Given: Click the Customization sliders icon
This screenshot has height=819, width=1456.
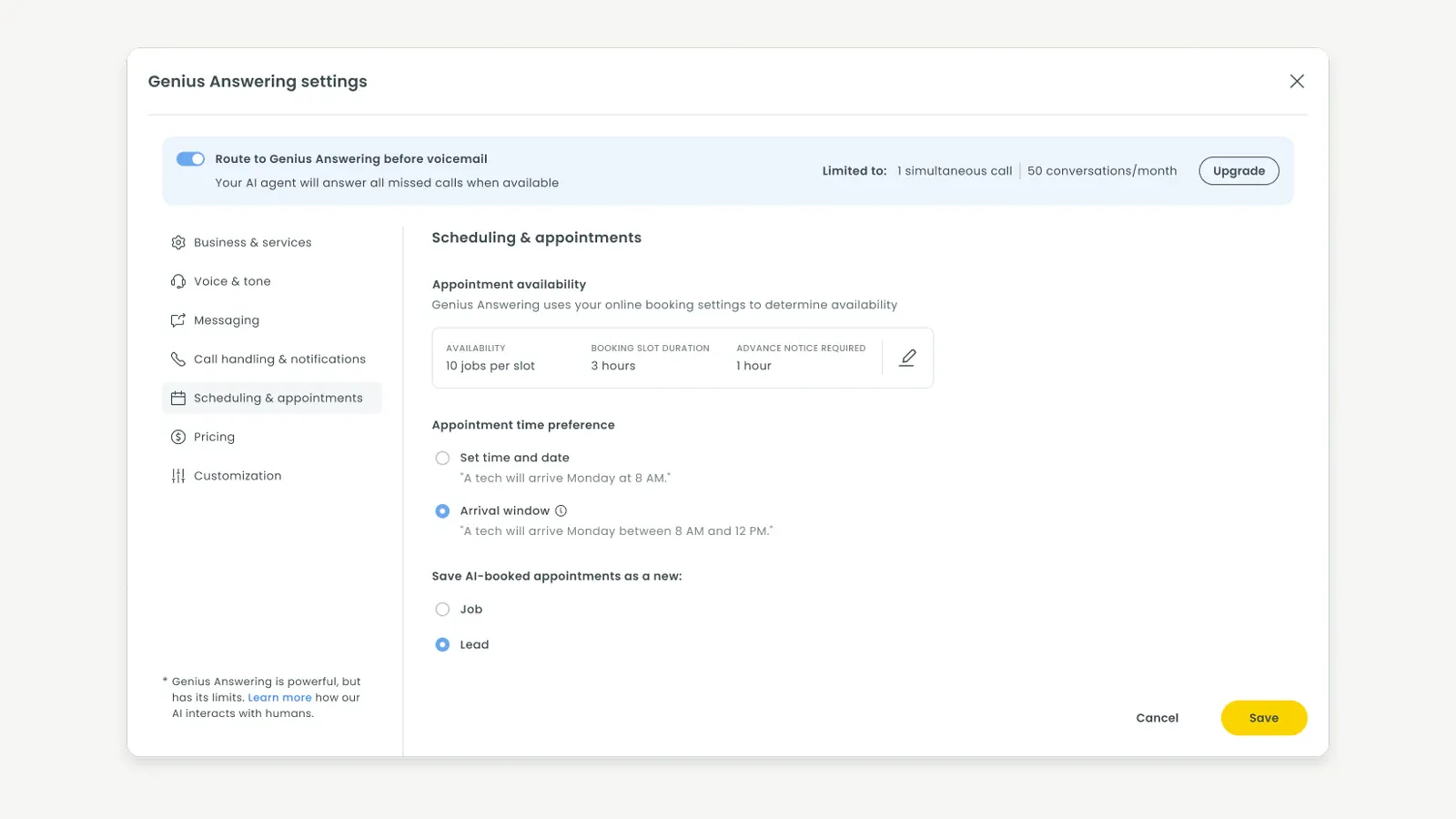Looking at the screenshot, I should [x=178, y=476].
